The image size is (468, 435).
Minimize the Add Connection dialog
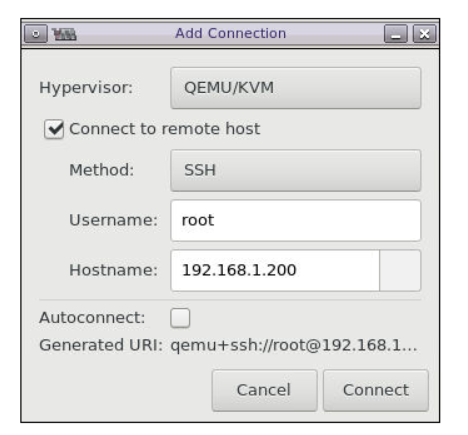coord(396,34)
